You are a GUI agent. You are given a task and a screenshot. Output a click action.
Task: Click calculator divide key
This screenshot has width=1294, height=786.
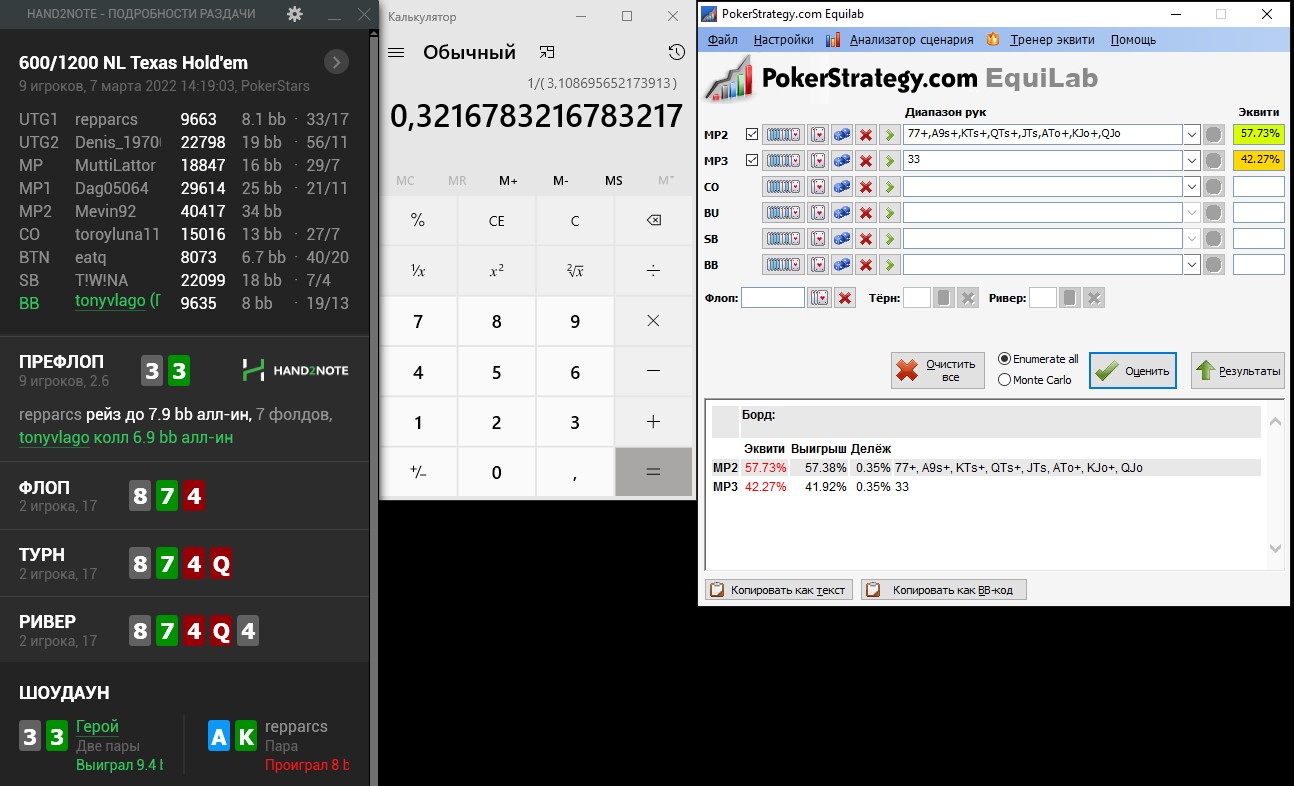pos(653,271)
